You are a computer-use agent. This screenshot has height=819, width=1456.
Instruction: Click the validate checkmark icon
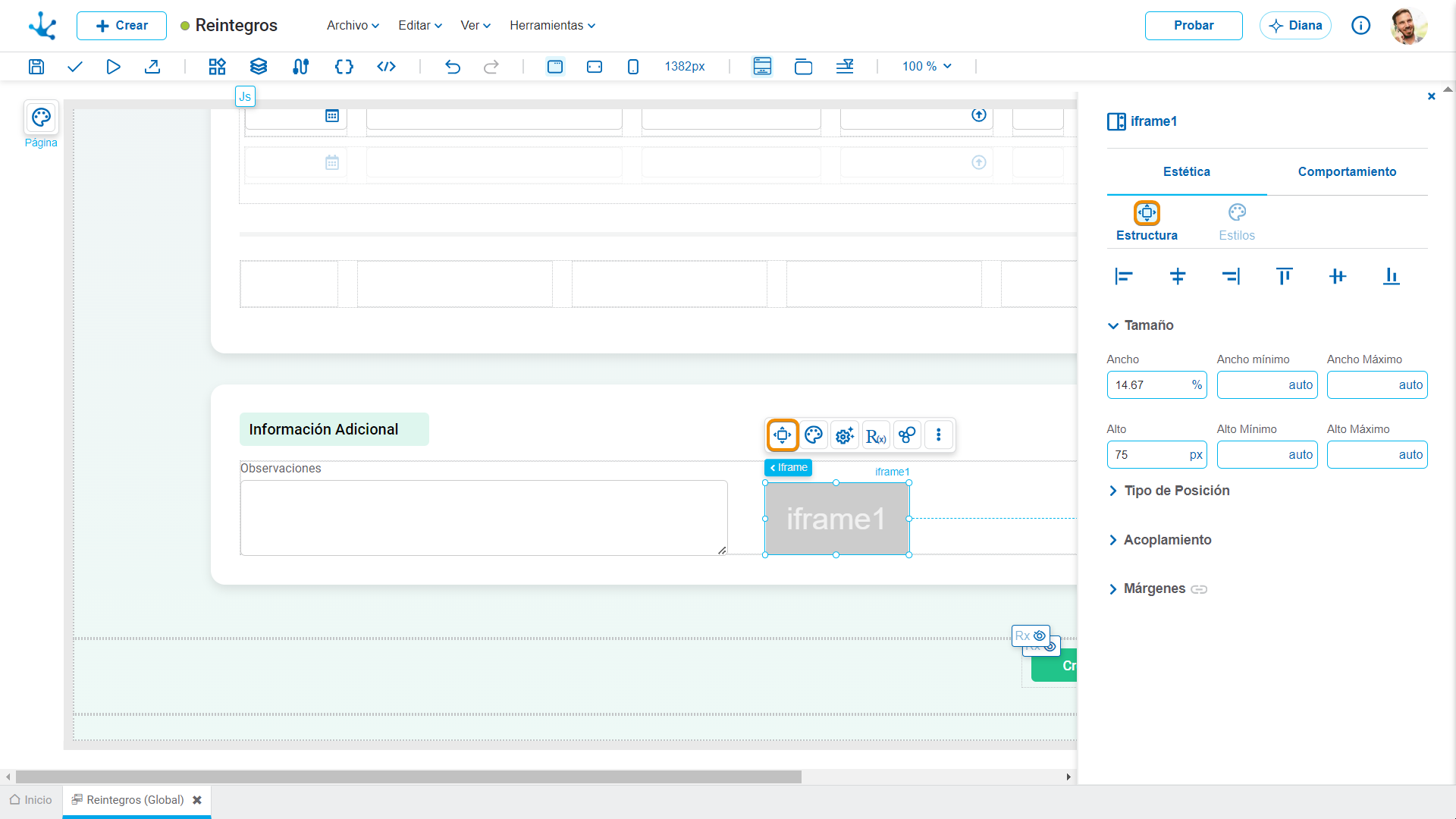pos(74,67)
